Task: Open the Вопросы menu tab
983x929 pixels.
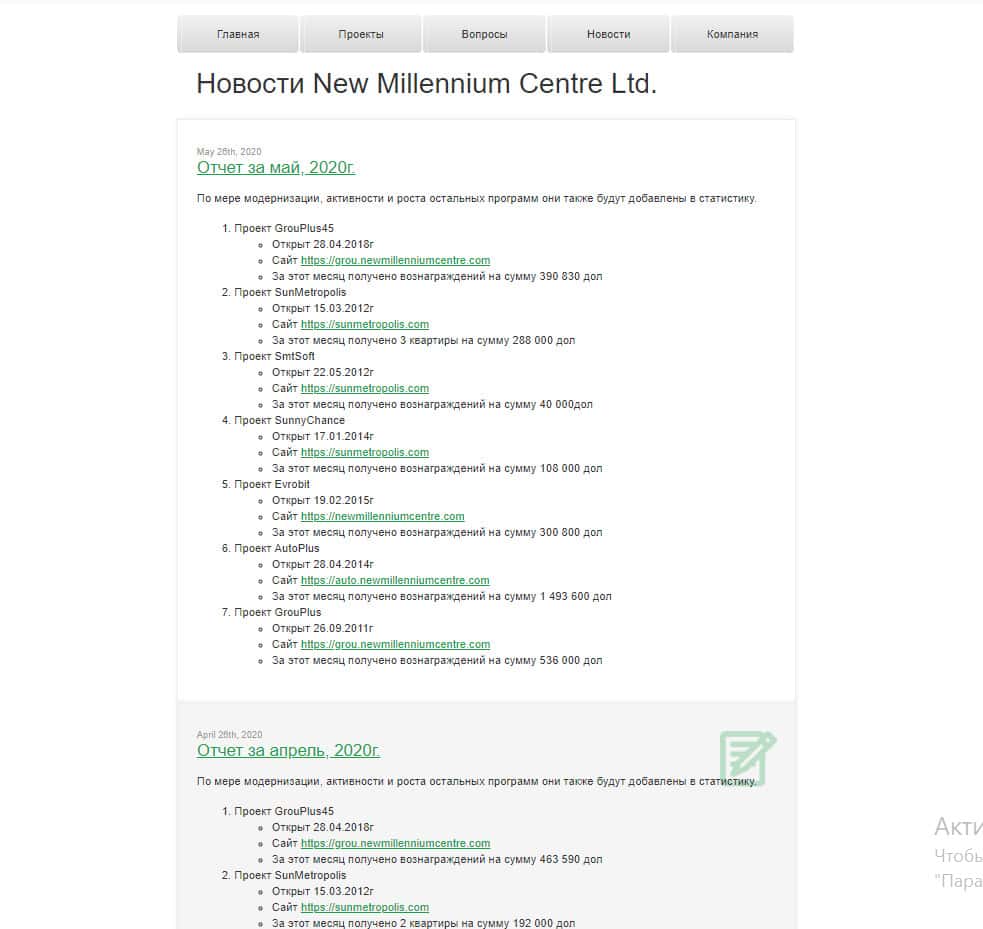Action: pyautogui.click(x=484, y=34)
